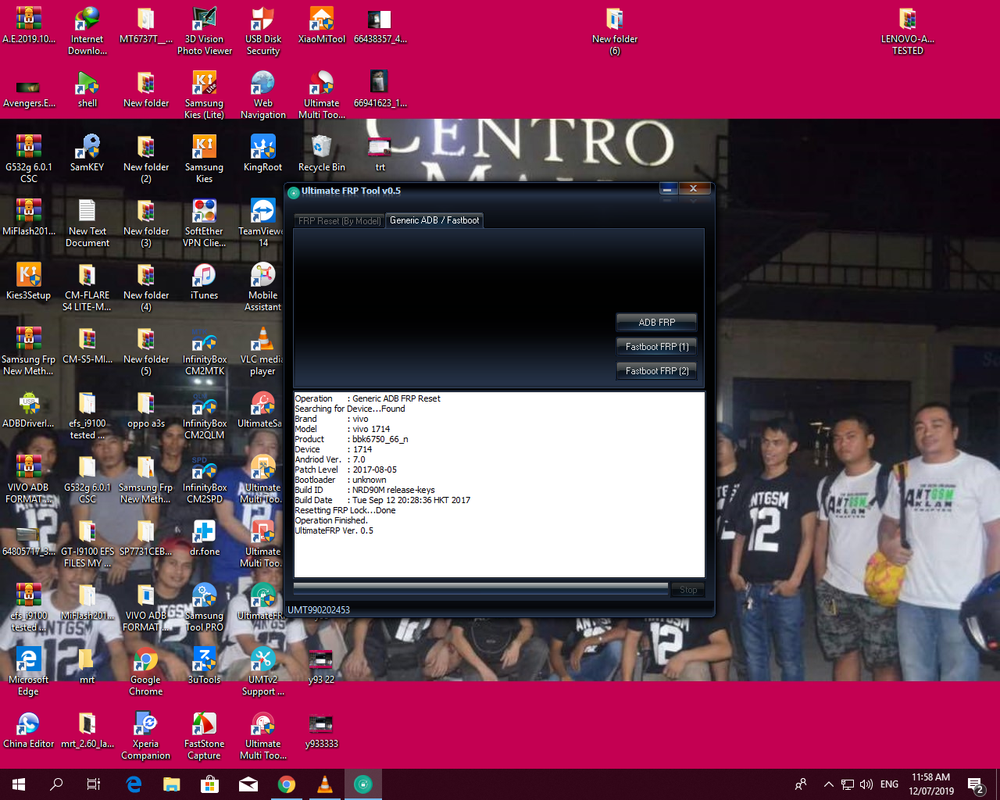Open the ADBDriverInstaller desktop icon
1000x800 pixels.
28,410
